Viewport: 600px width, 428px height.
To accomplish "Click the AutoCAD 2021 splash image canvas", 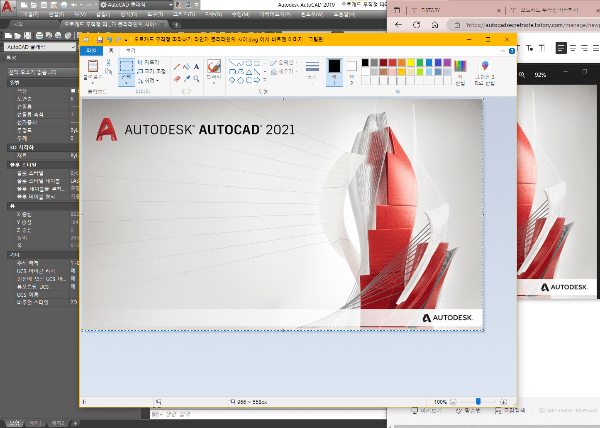I will click(x=283, y=215).
